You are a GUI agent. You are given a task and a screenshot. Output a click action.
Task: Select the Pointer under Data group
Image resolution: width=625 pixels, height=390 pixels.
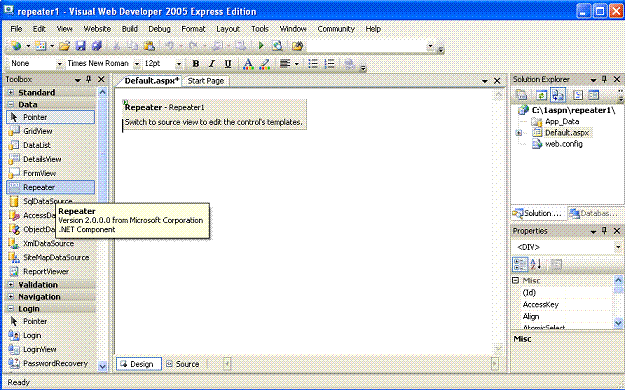tap(51, 117)
